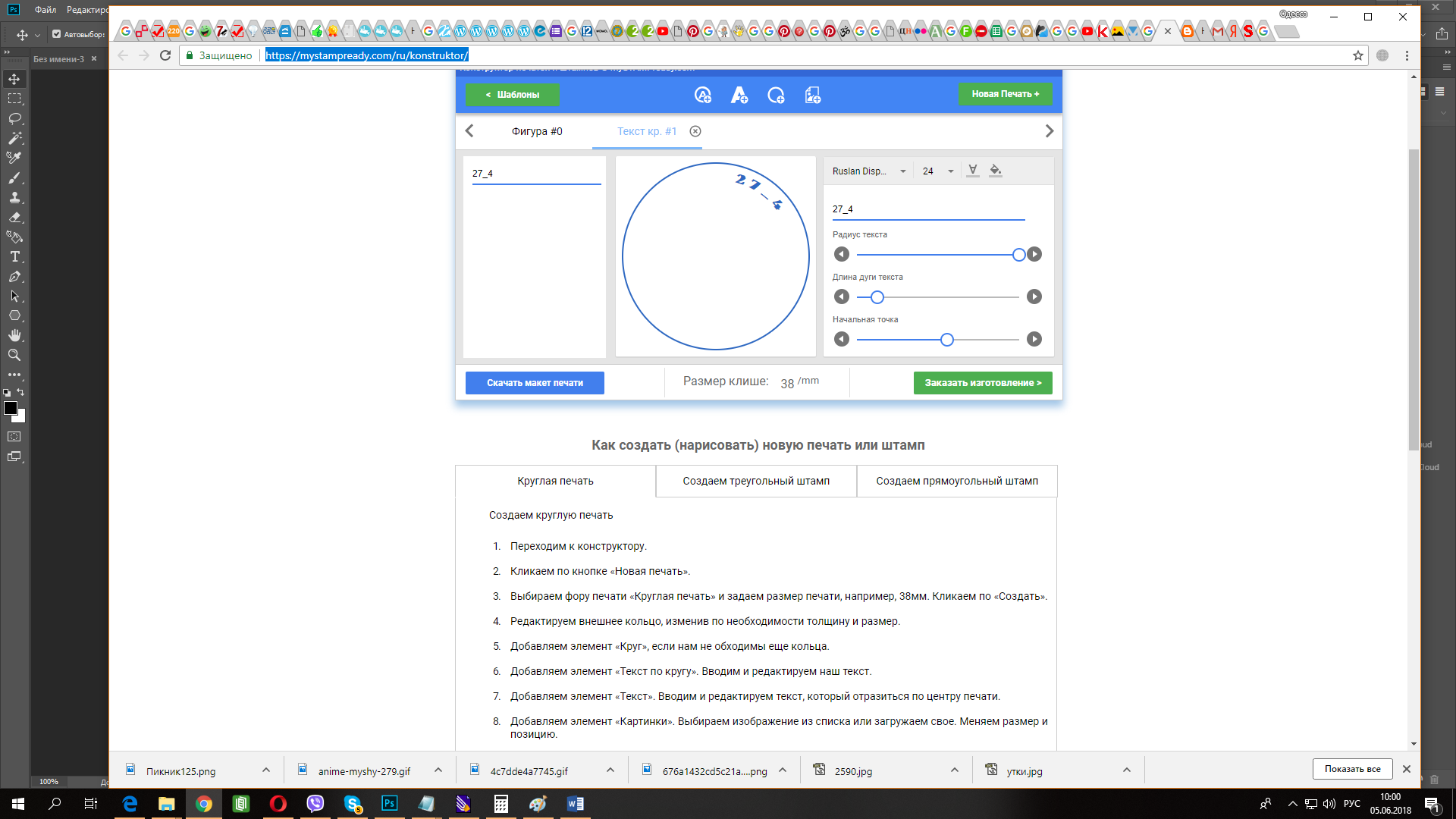Click the text fill color bucket icon
The height and width of the screenshot is (819, 1456).
(x=996, y=171)
